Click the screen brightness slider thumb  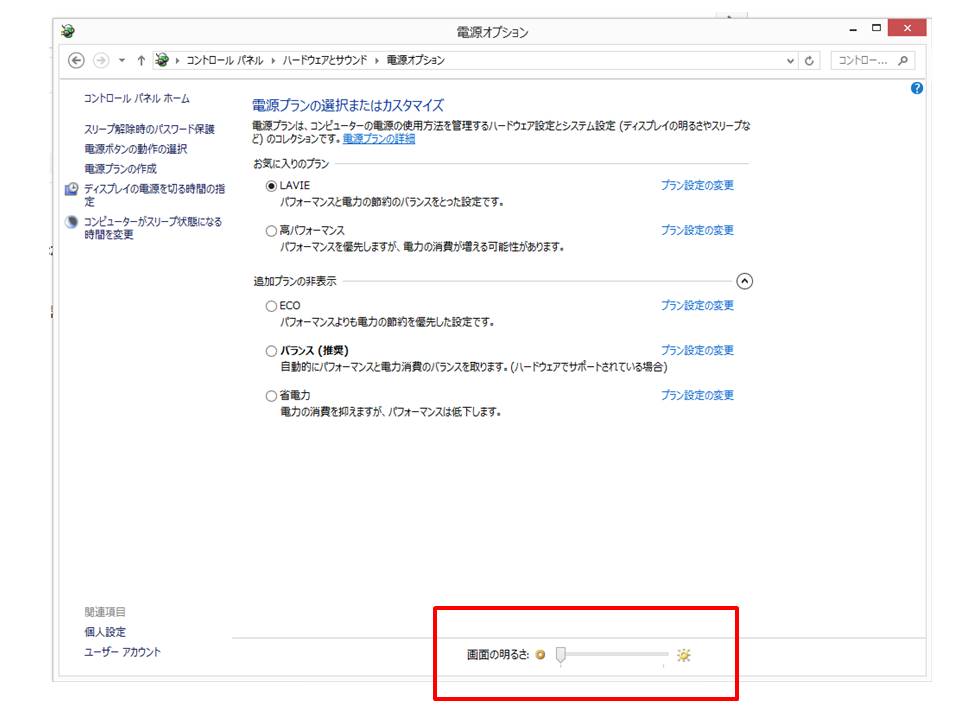560,655
